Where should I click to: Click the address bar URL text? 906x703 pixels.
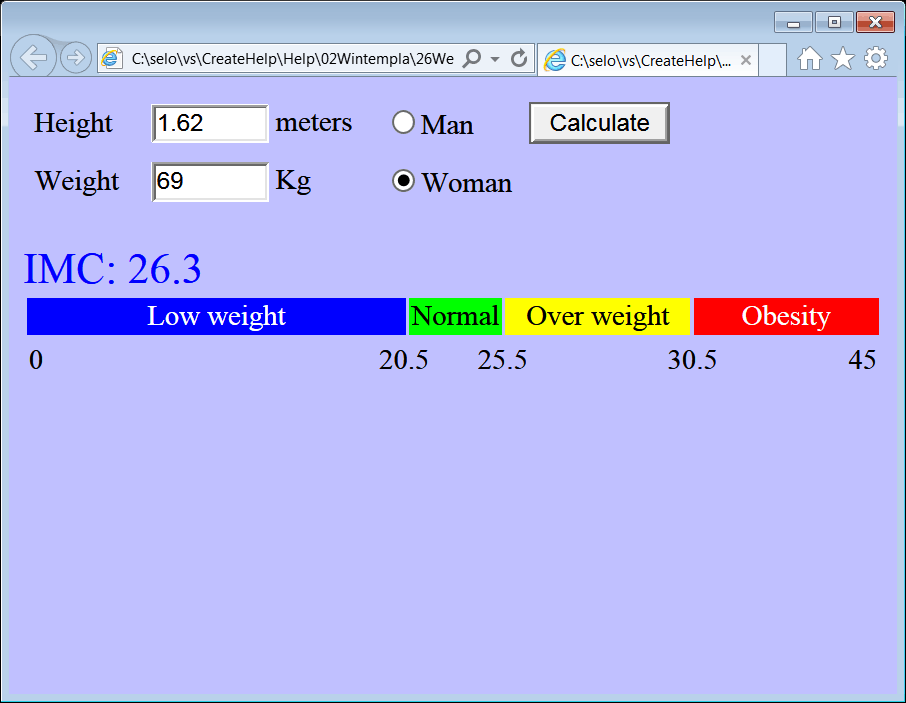292,59
